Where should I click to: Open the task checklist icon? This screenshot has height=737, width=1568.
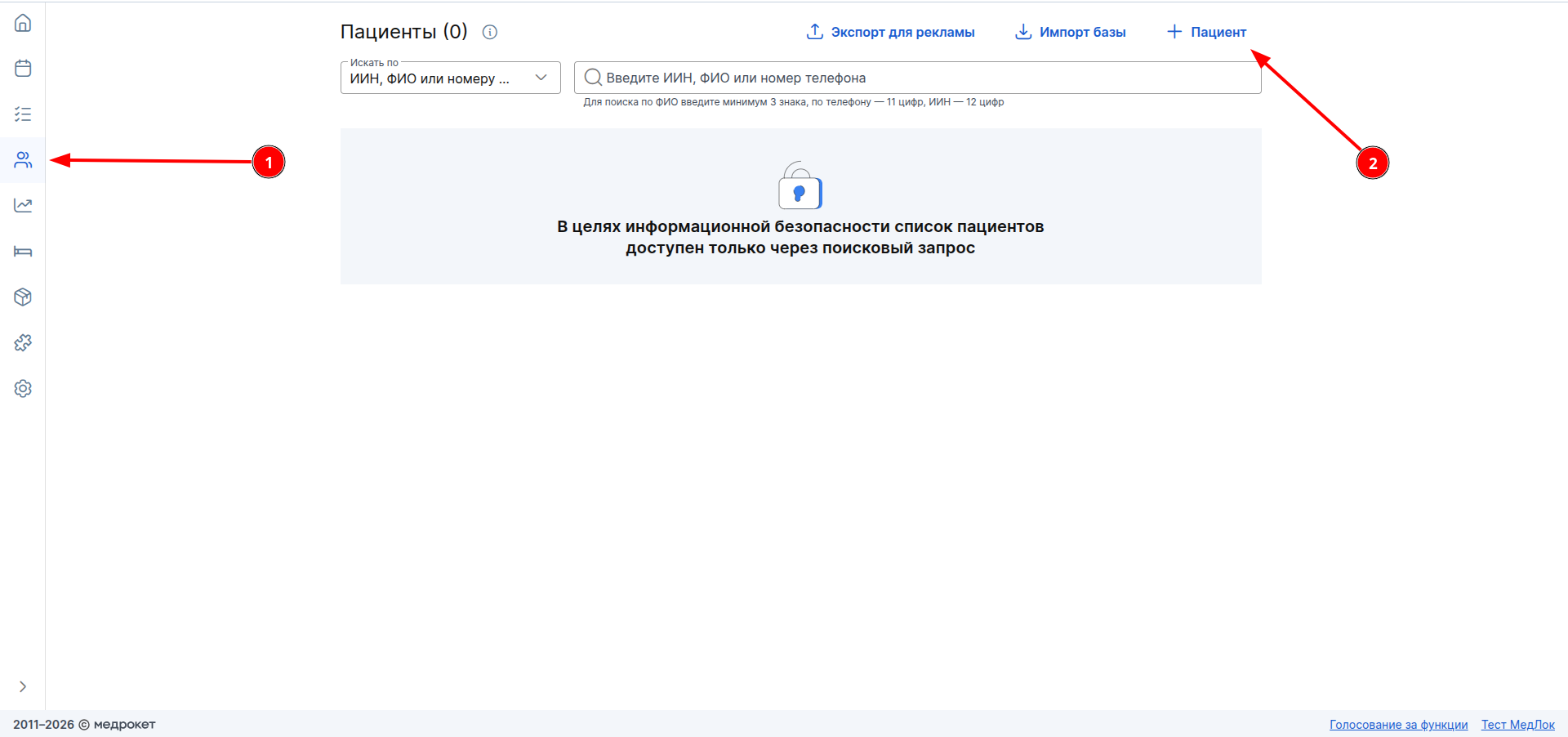pos(23,114)
